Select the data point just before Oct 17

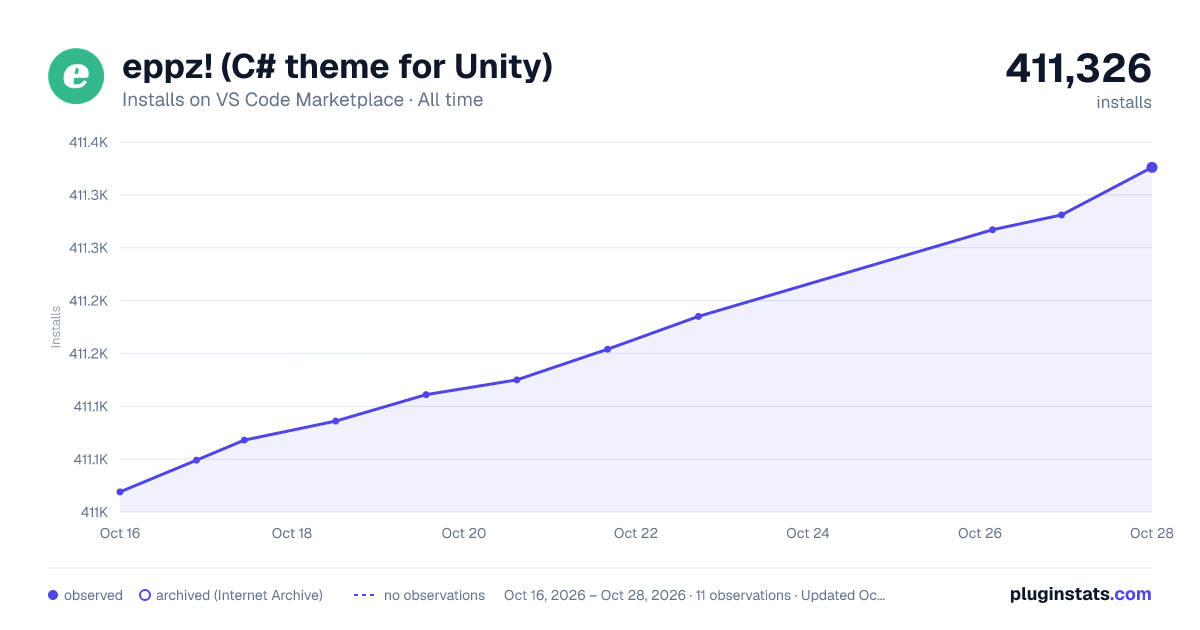pos(196,460)
